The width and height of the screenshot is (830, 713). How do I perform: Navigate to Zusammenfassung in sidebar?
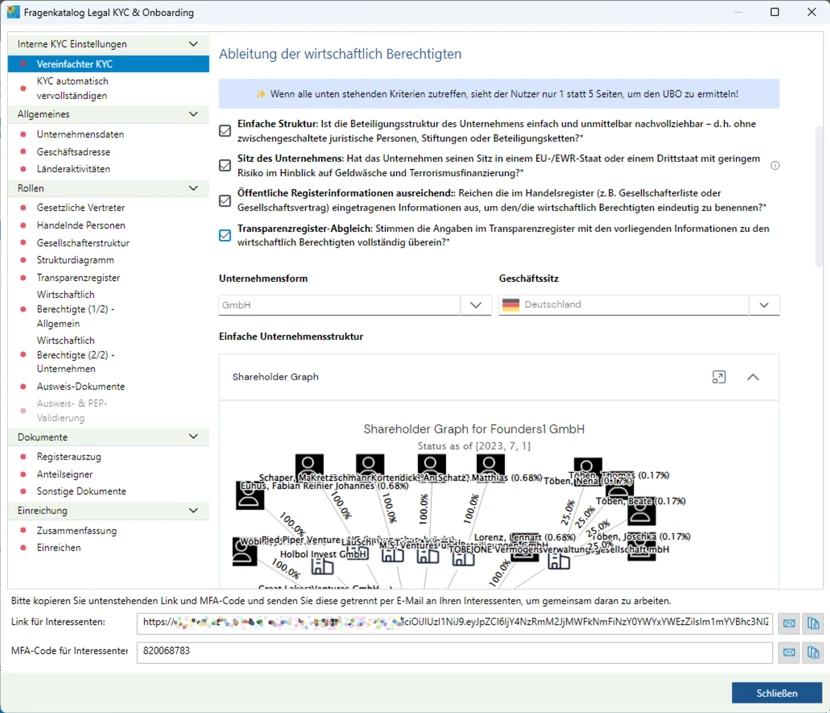coord(77,531)
